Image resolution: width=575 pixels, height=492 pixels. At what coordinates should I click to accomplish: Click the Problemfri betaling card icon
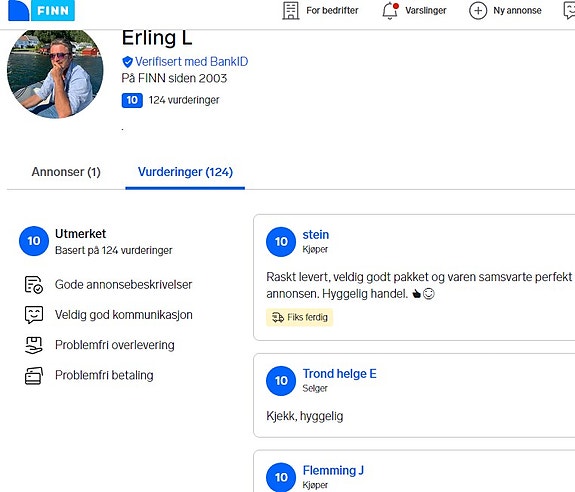[34, 375]
